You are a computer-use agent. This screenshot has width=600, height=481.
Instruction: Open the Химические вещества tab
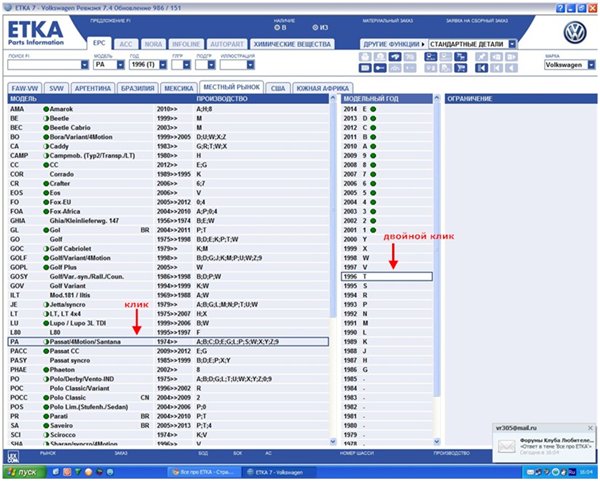tap(292, 44)
